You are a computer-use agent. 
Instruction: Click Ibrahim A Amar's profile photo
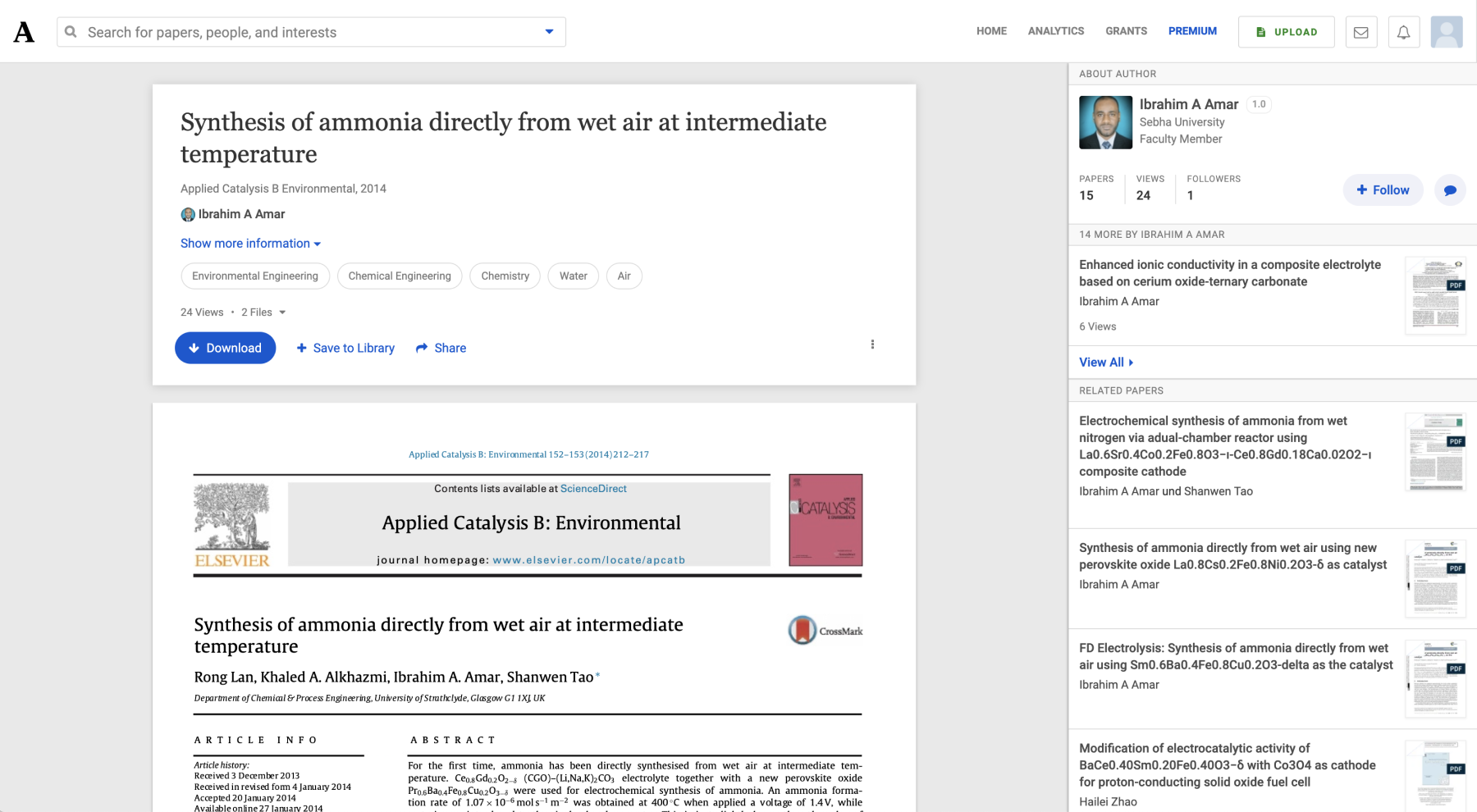[x=1105, y=122]
